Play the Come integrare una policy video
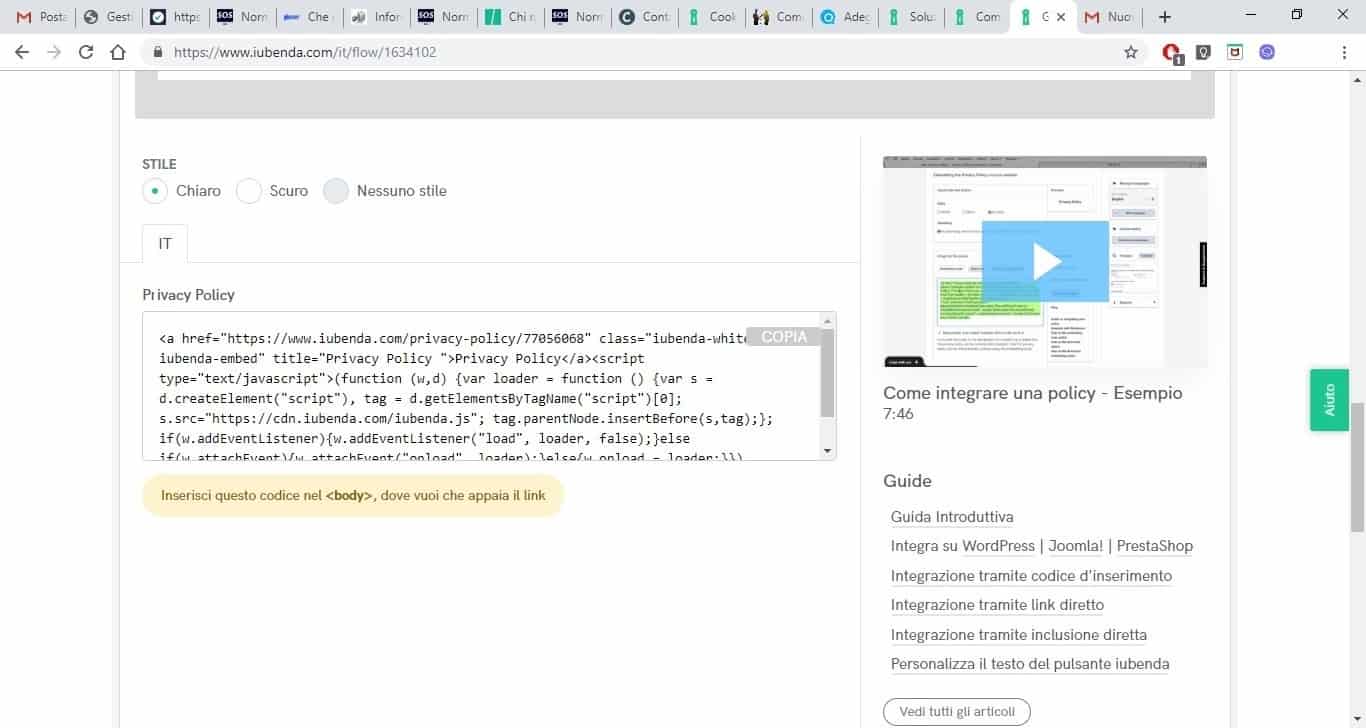Viewport: 1366px width, 728px height. 1045,261
